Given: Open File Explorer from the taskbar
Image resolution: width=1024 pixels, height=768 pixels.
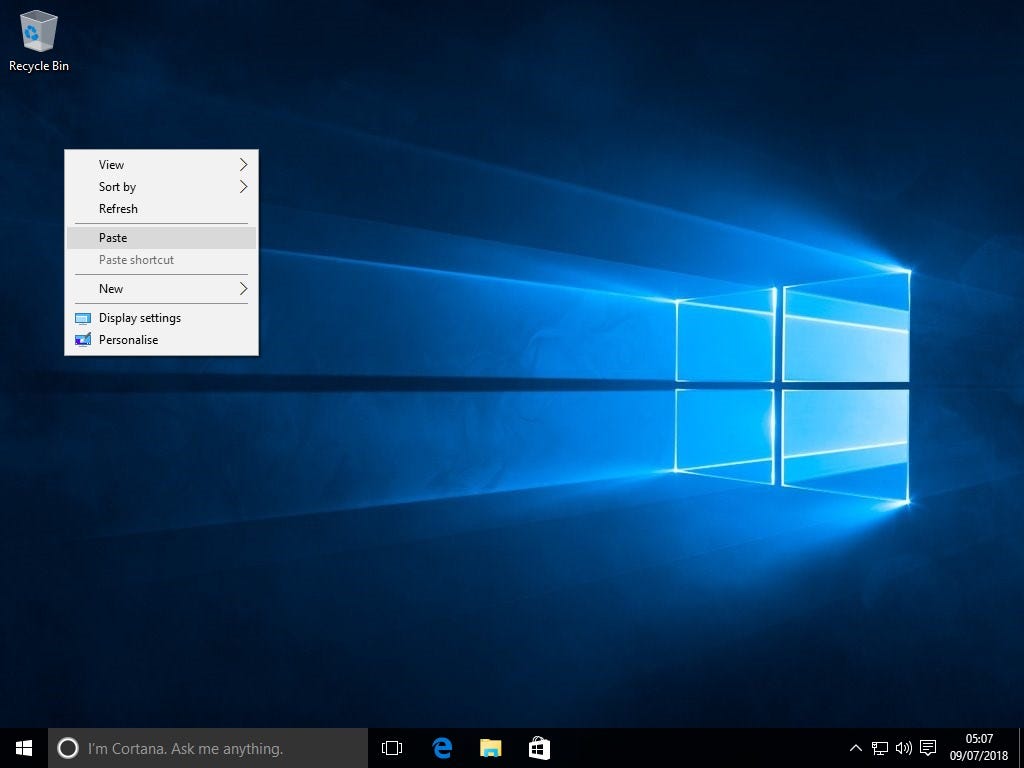Looking at the screenshot, I should (x=490, y=748).
